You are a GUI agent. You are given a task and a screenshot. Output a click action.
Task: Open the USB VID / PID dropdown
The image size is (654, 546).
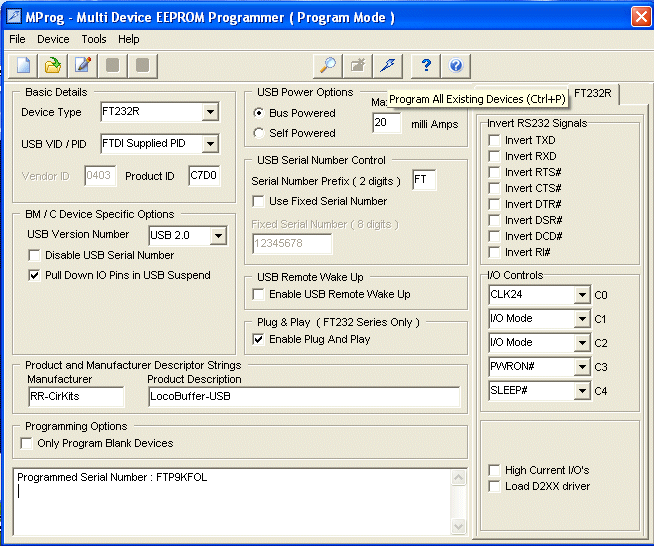[x=211, y=144]
